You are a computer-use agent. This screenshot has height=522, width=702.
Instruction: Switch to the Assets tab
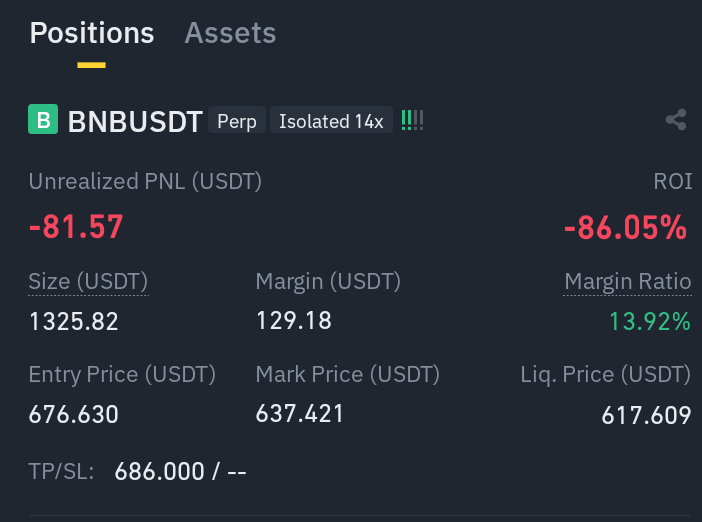click(x=230, y=33)
